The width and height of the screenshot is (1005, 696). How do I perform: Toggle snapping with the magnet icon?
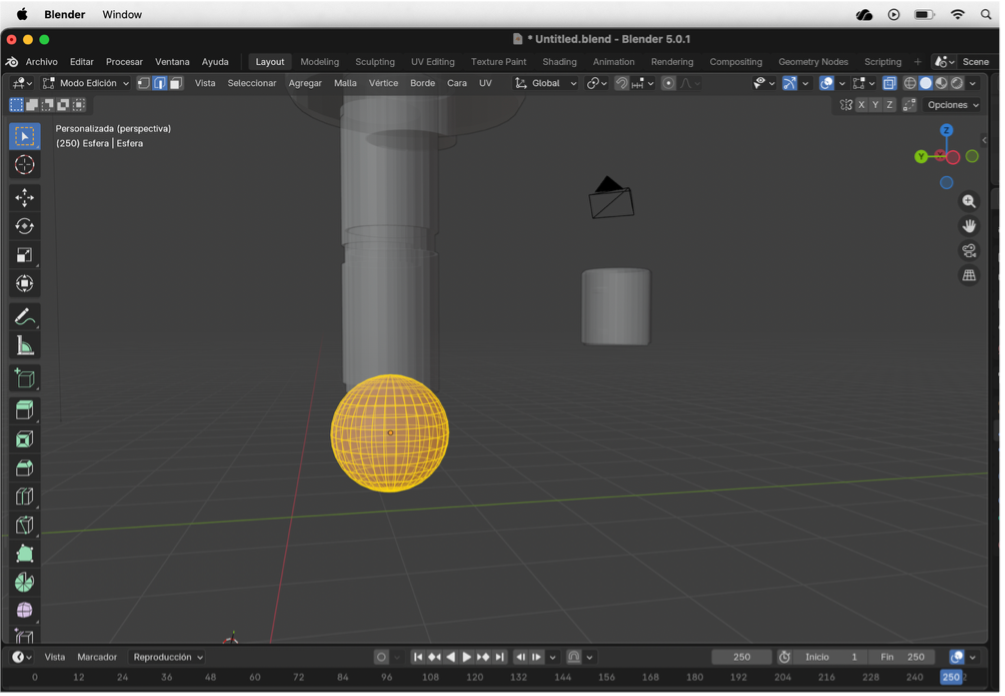click(622, 83)
